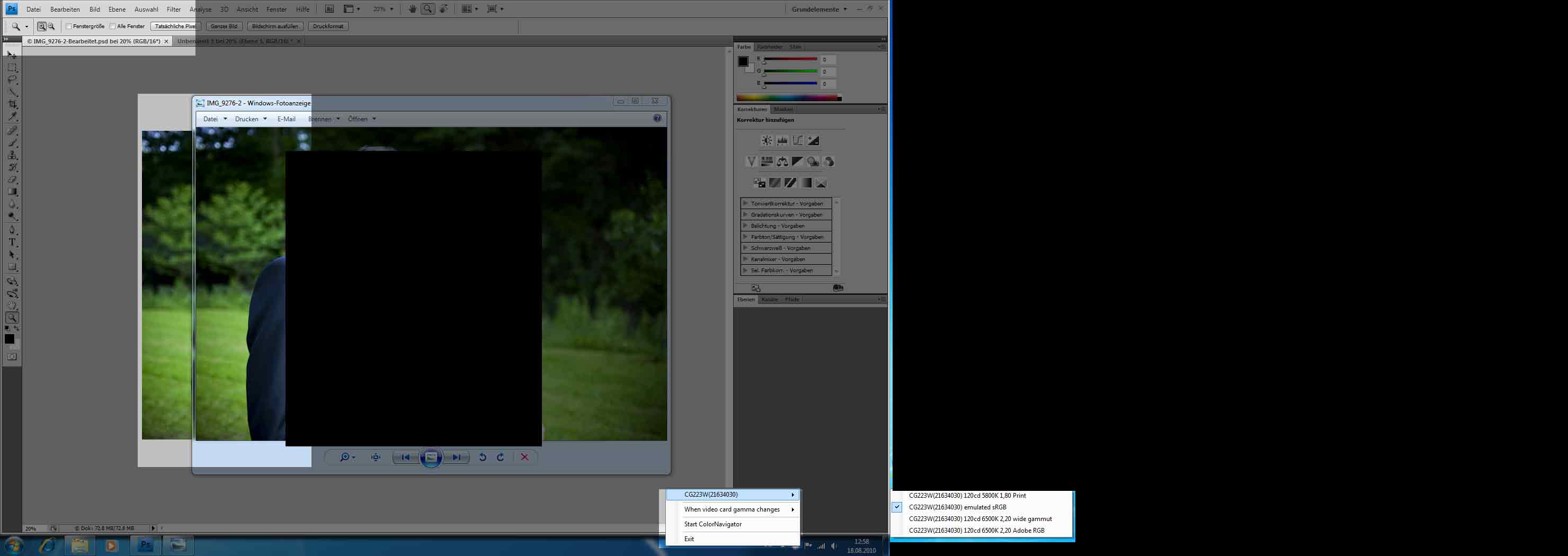Switch to the Kanäle tab
1568x556 pixels.
pos(769,299)
